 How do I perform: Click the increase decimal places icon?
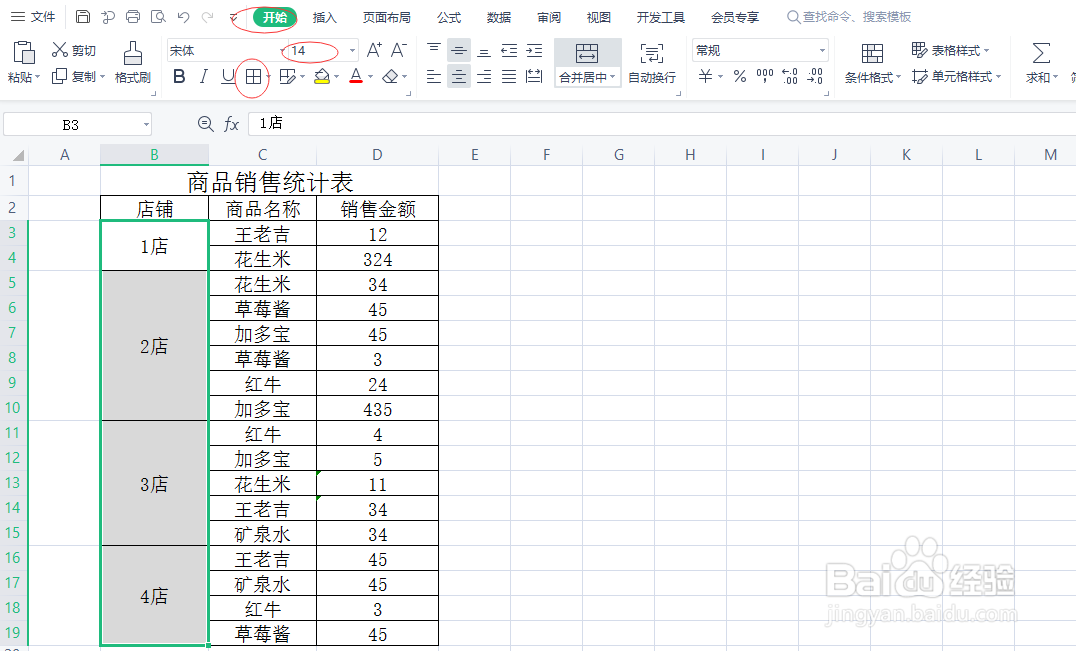pyautogui.click(x=790, y=76)
